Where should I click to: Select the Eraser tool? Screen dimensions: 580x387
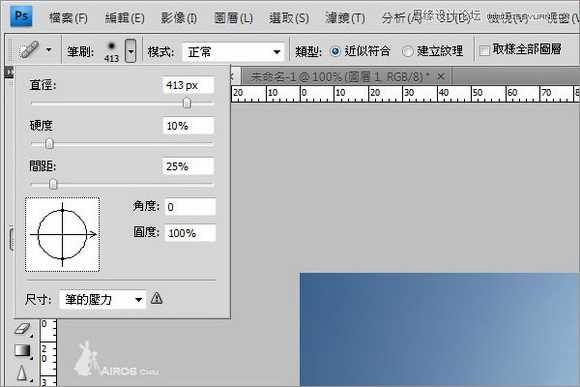pyautogui.click(x=23, y=329)
